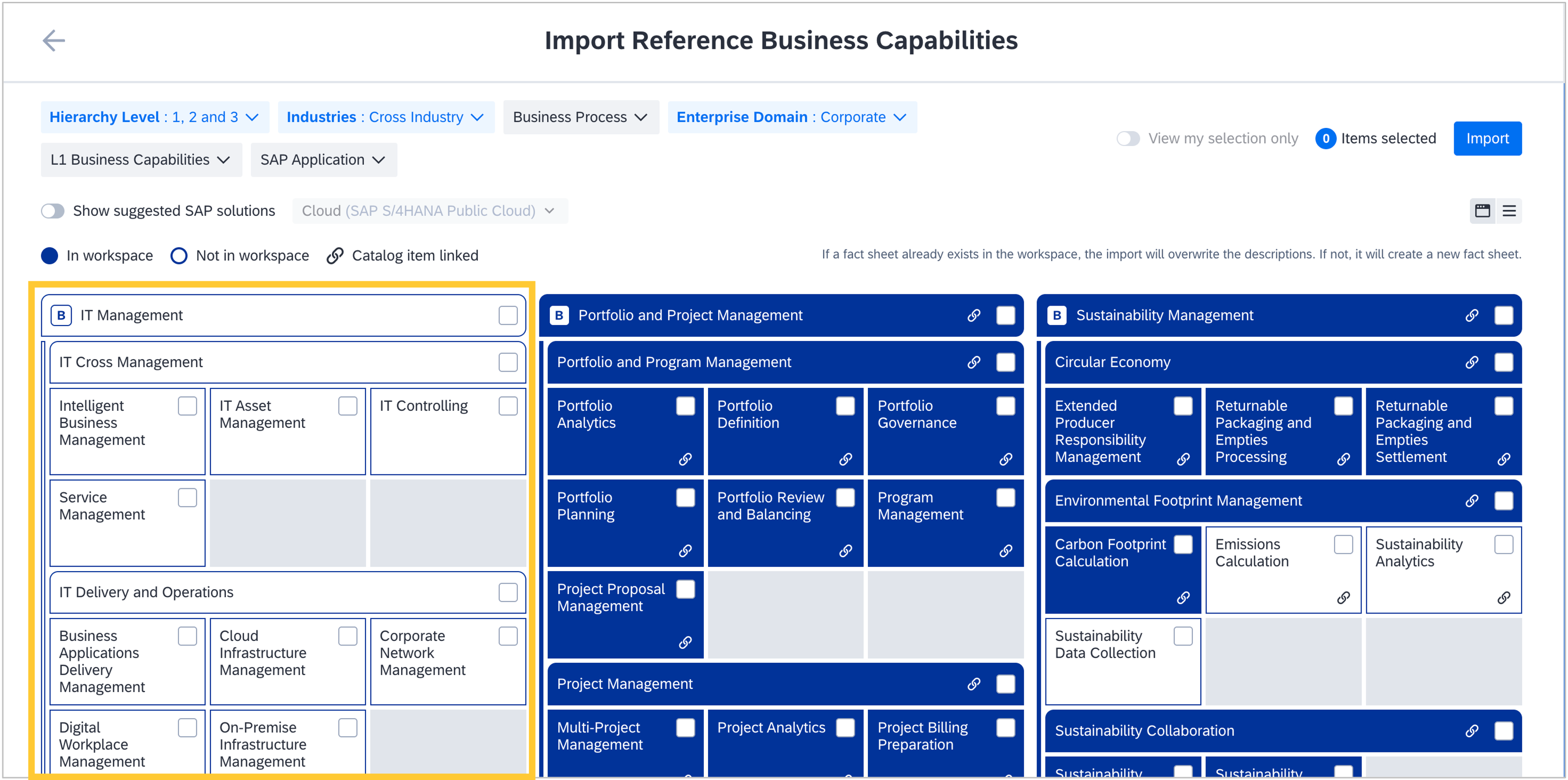The width and height of the screenshot is (1568, 780).
Task: Click link icon on Sustainability Management header
Action: point(1471,315)
